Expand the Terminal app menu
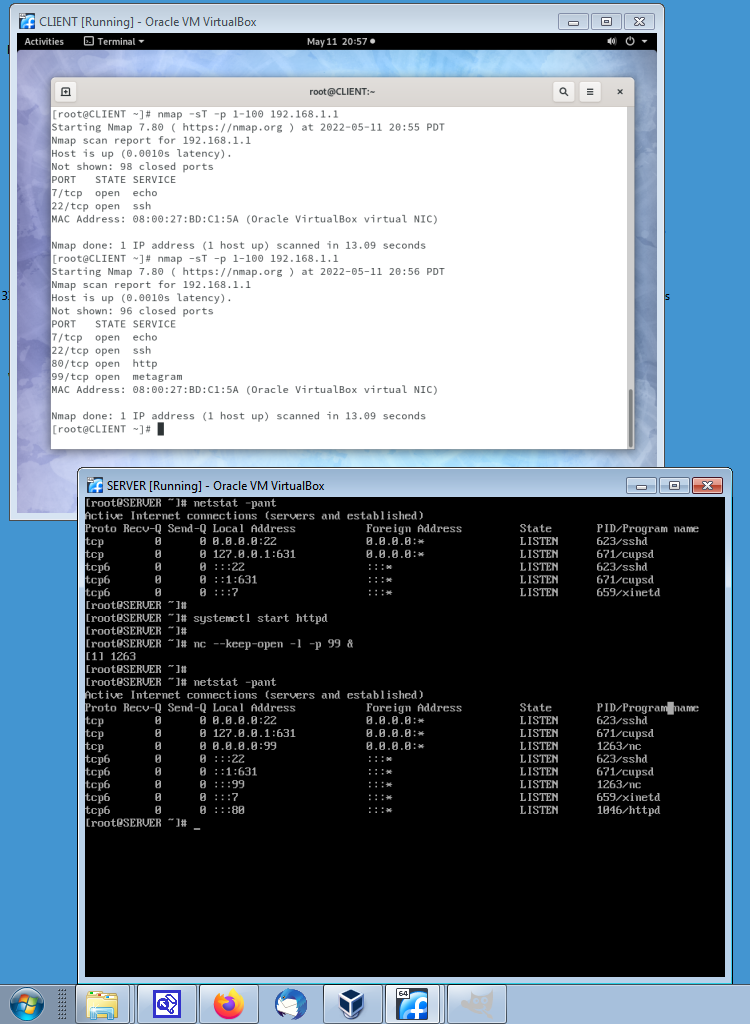Screen dimensions: 750x1024 click(x=114, y=42)
